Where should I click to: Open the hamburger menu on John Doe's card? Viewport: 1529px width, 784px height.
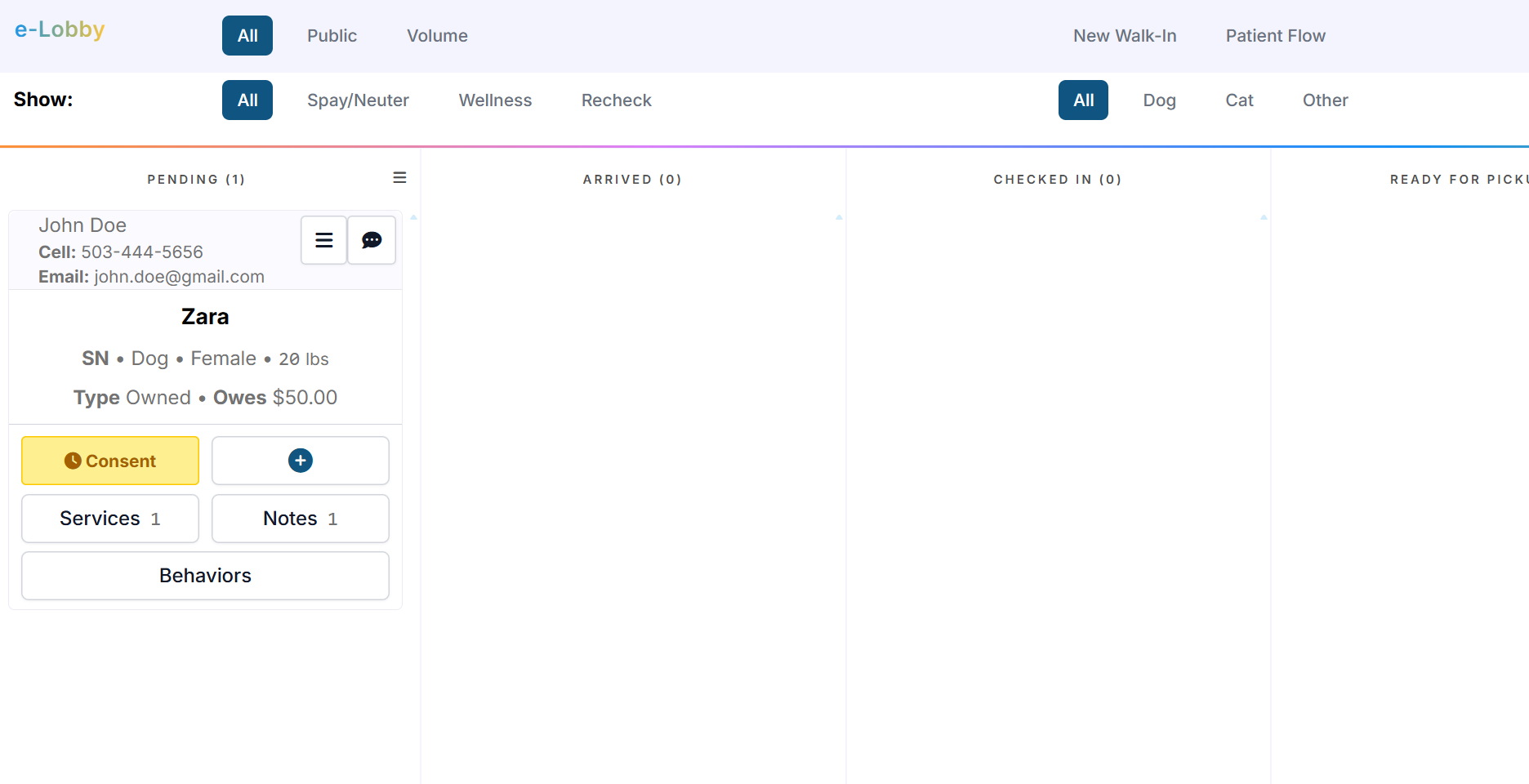(x=323, y=240)
